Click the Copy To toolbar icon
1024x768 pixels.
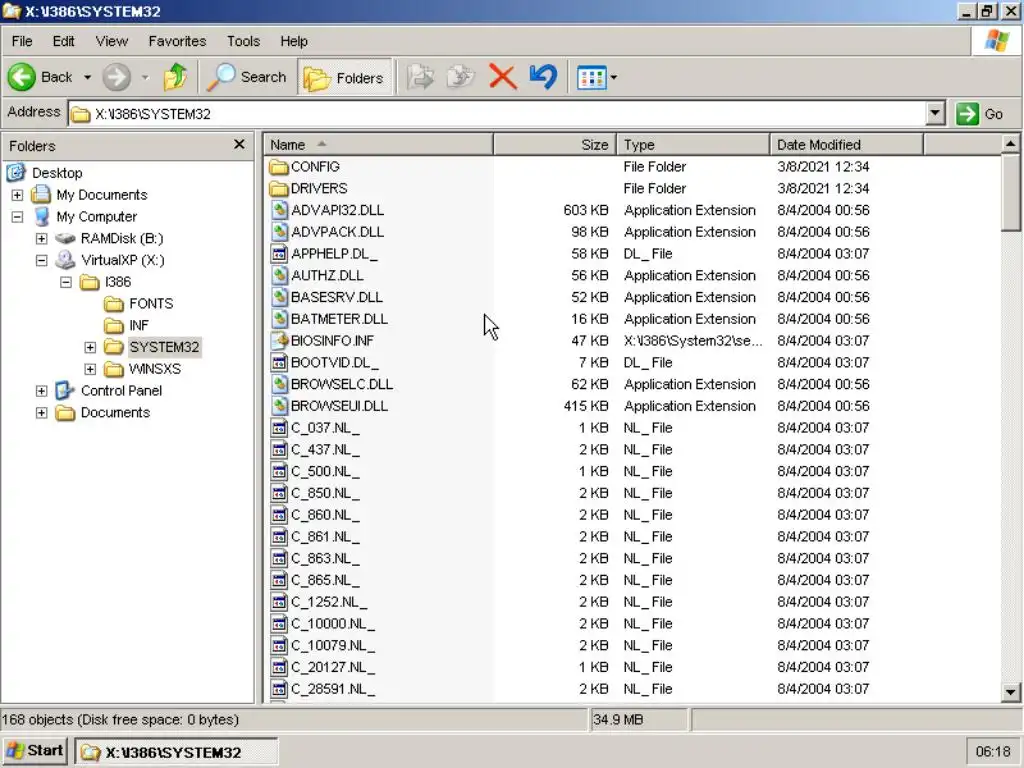(460, 77)
